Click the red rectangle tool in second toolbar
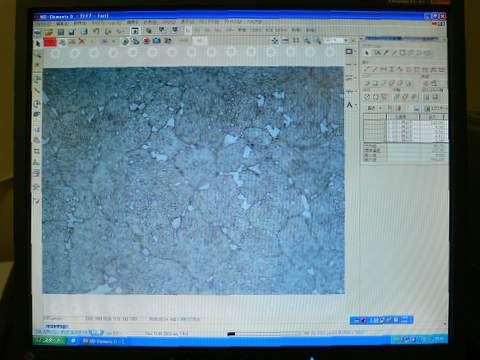Viewport: 480px width, 360px height. point(50,42)
